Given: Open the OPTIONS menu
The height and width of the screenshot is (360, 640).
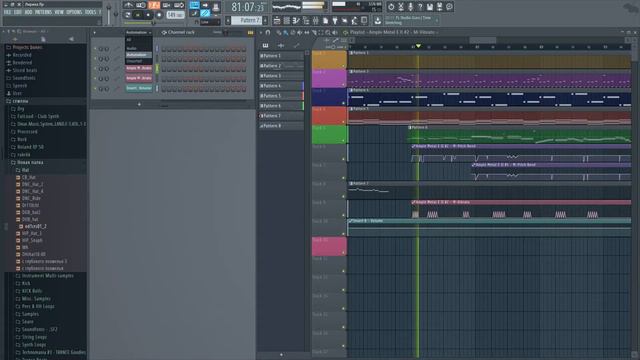Looking at the screenshot, I should click(74, 12).
